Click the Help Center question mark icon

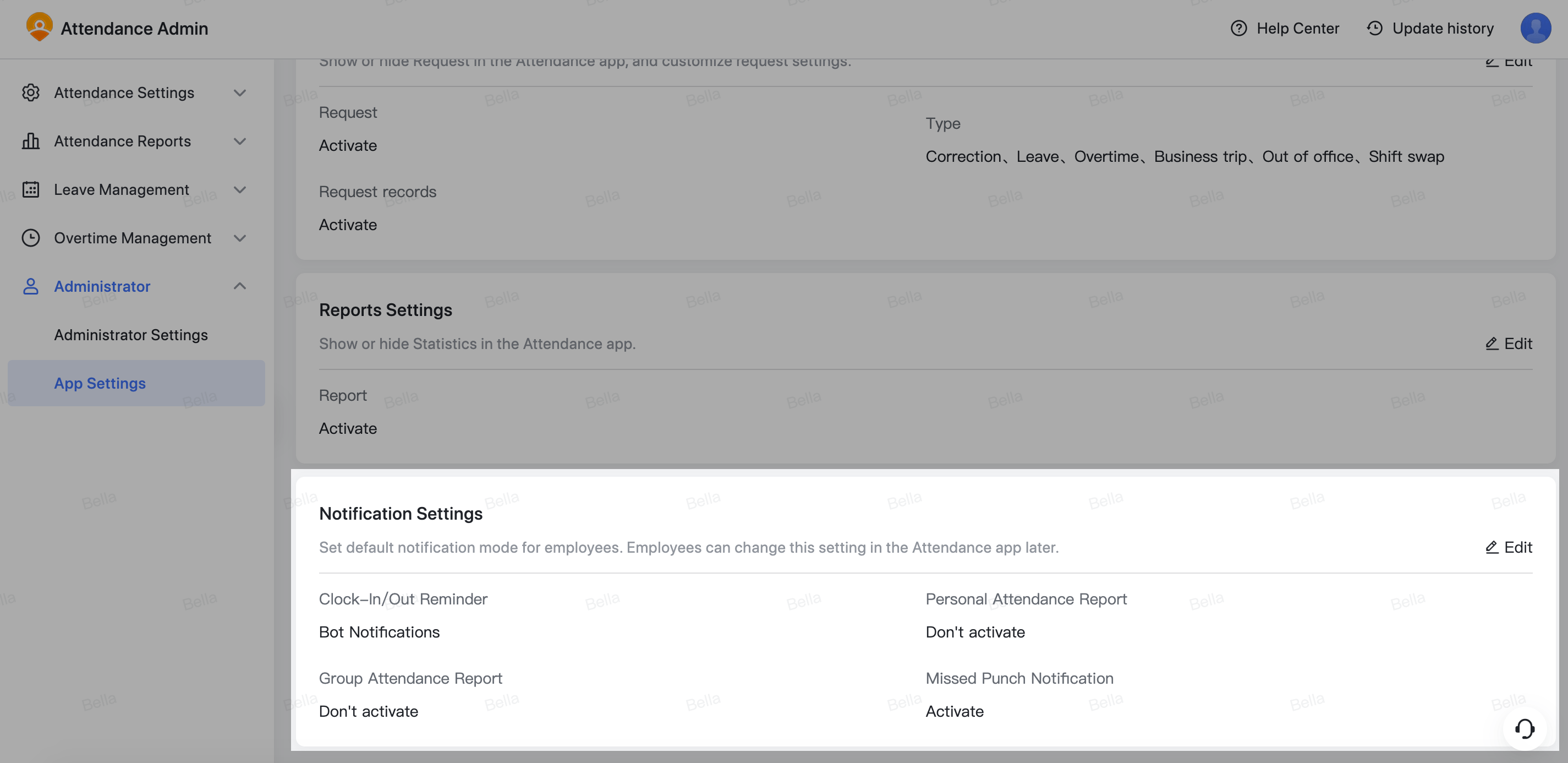[1238, 28]
